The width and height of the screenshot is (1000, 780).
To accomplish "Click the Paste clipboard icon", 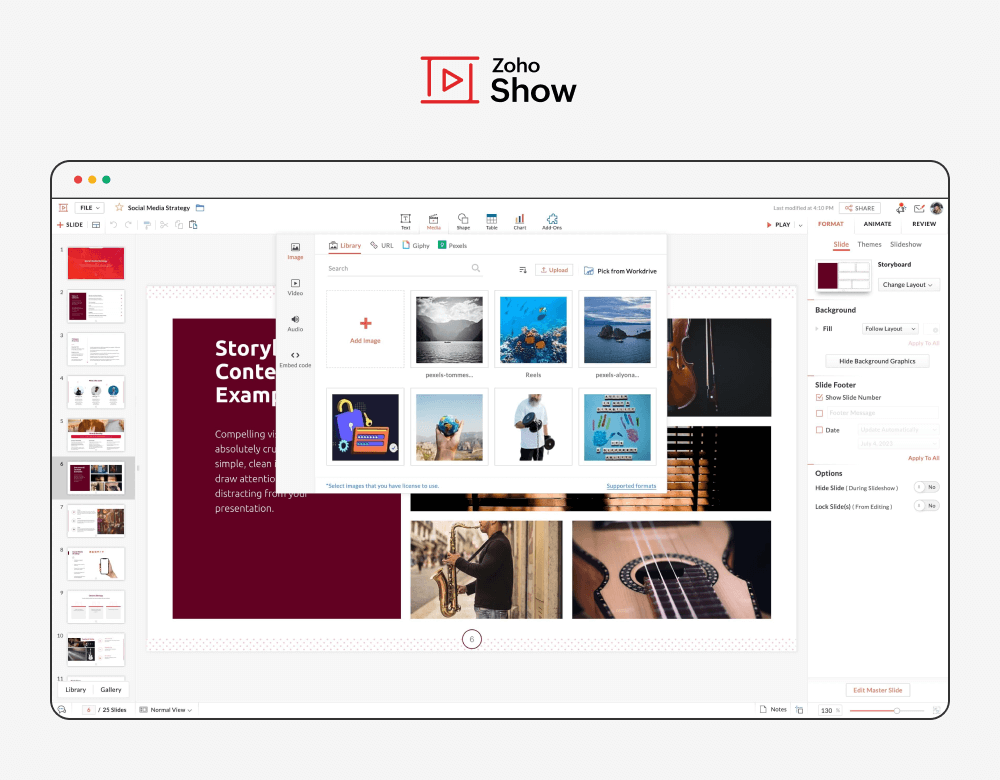I will coord(193,224).
